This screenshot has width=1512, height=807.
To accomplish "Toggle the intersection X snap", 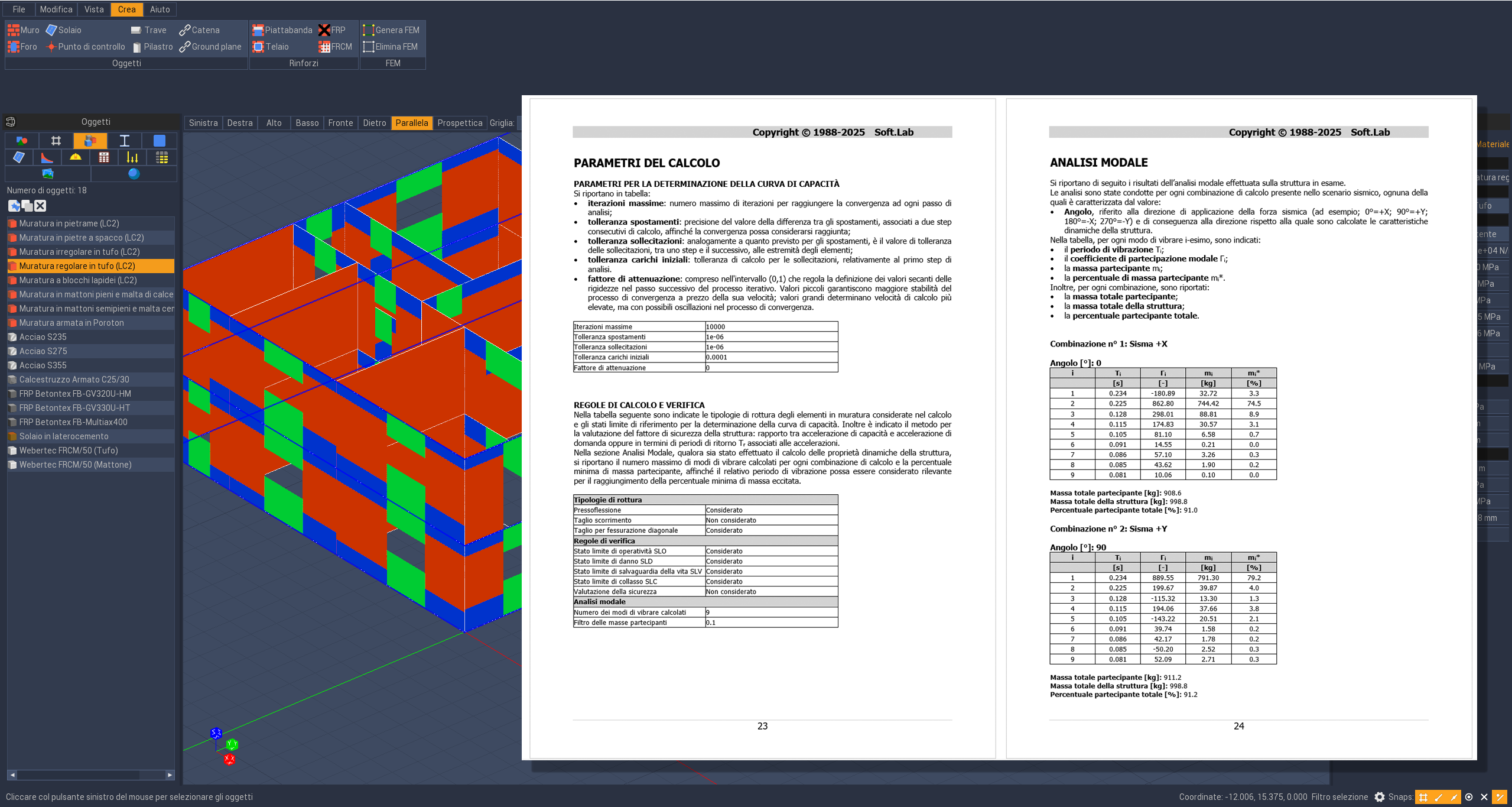I will [x=1484, y=797].
